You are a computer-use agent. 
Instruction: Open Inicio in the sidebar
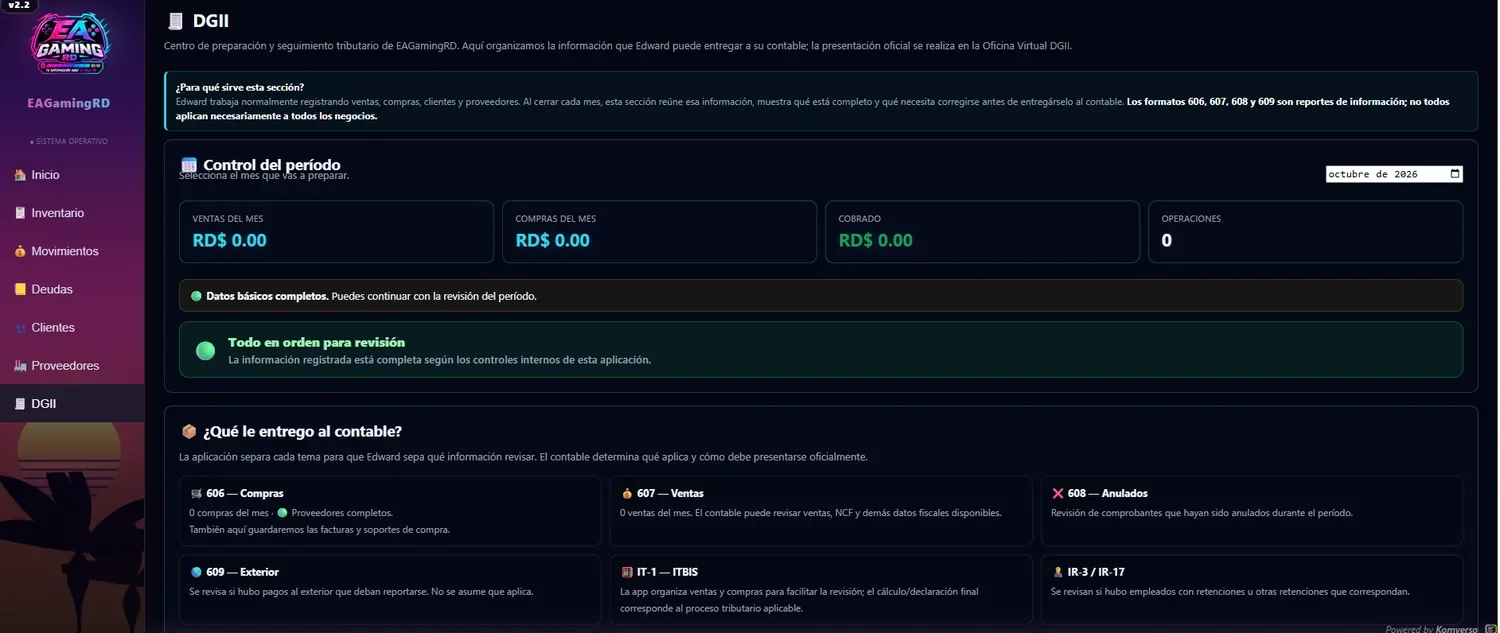coord(72,175)
